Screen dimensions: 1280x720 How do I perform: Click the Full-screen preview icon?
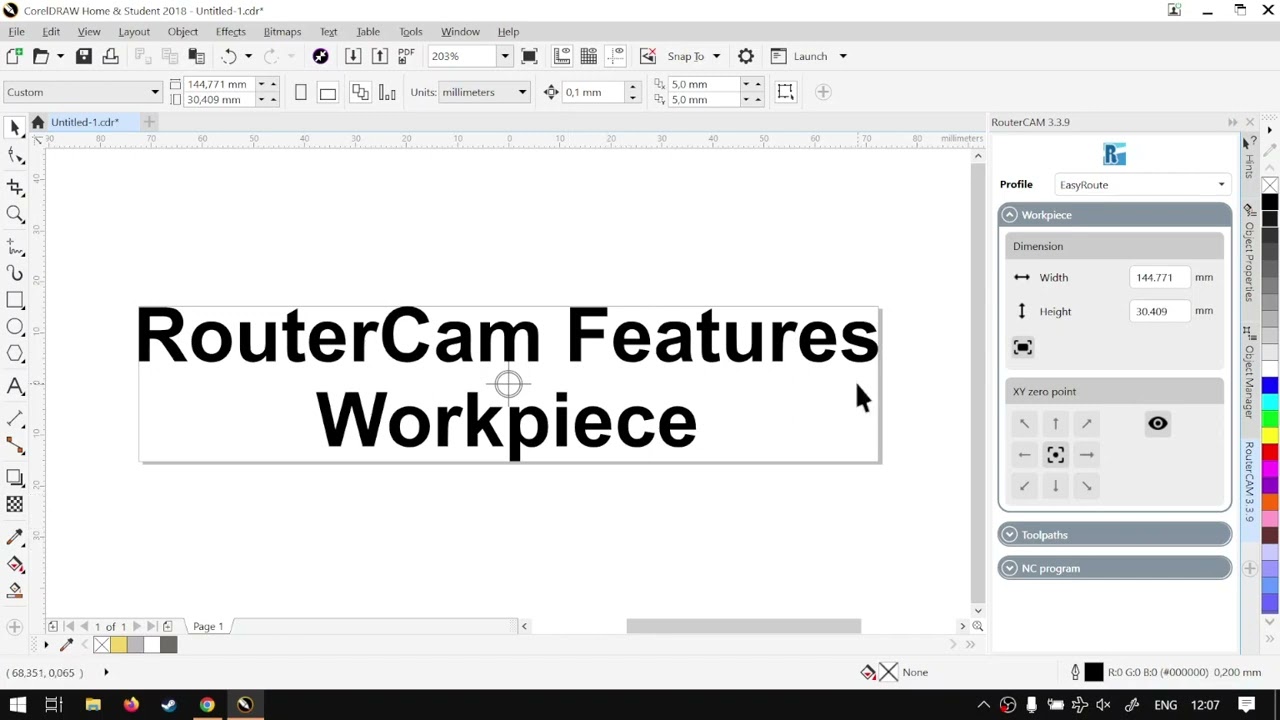(529, 56)
